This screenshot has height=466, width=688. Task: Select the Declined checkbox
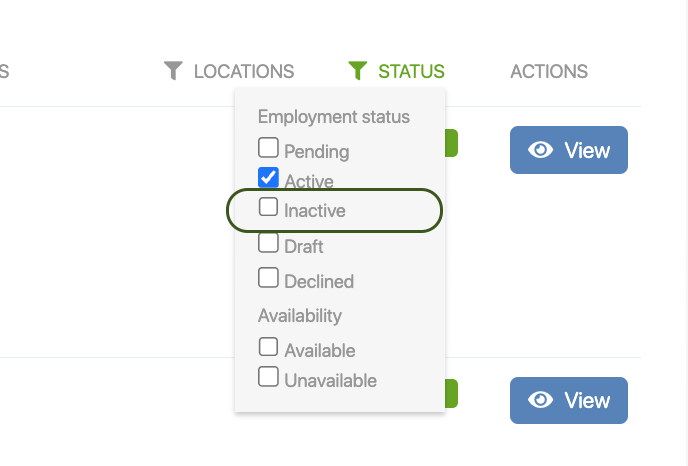268,277
